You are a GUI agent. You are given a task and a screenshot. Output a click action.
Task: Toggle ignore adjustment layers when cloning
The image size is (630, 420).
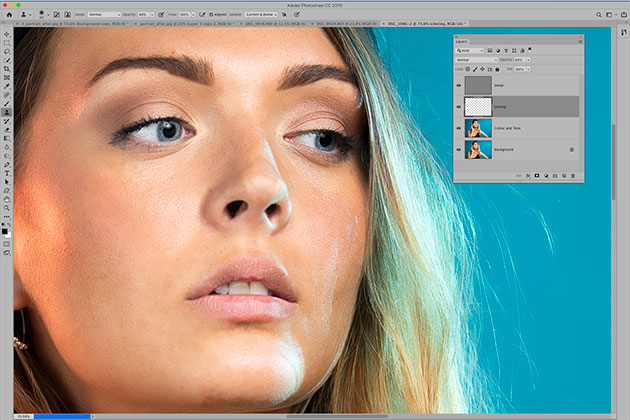click(284, 14)
